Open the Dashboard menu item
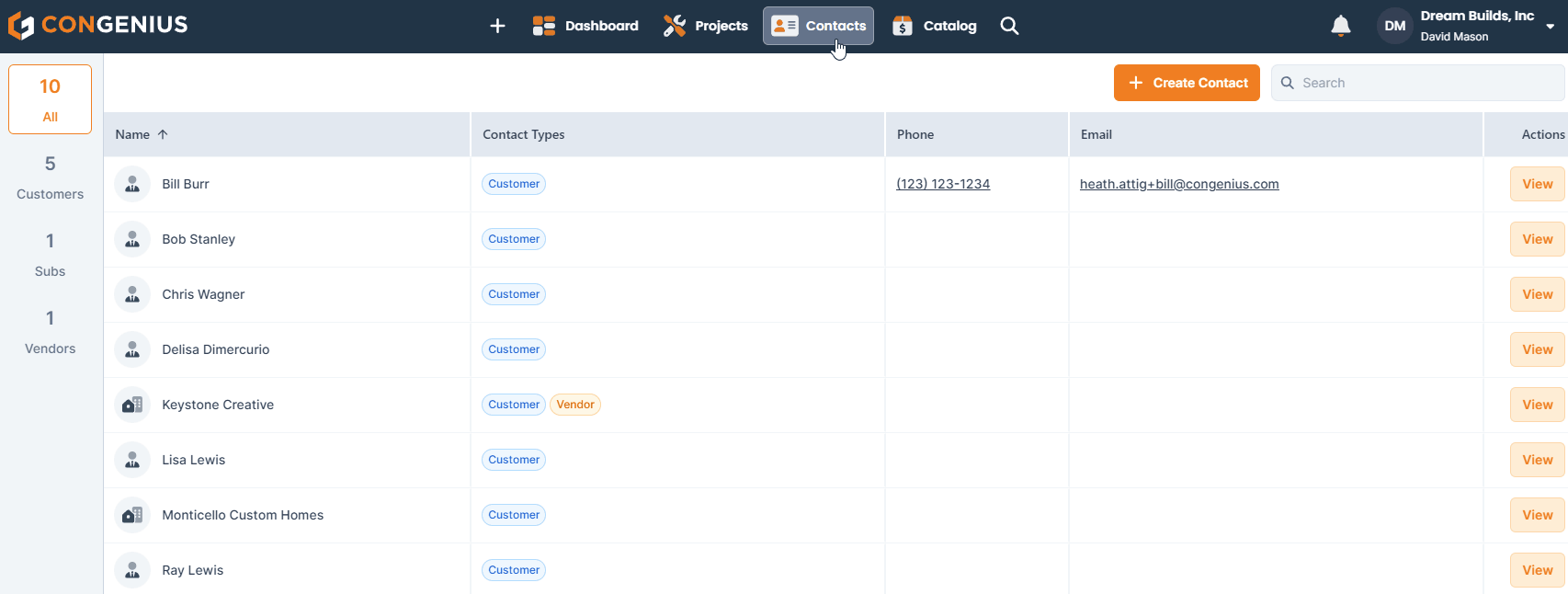This screenshot has height=594, width=1568. coord(585,26)
